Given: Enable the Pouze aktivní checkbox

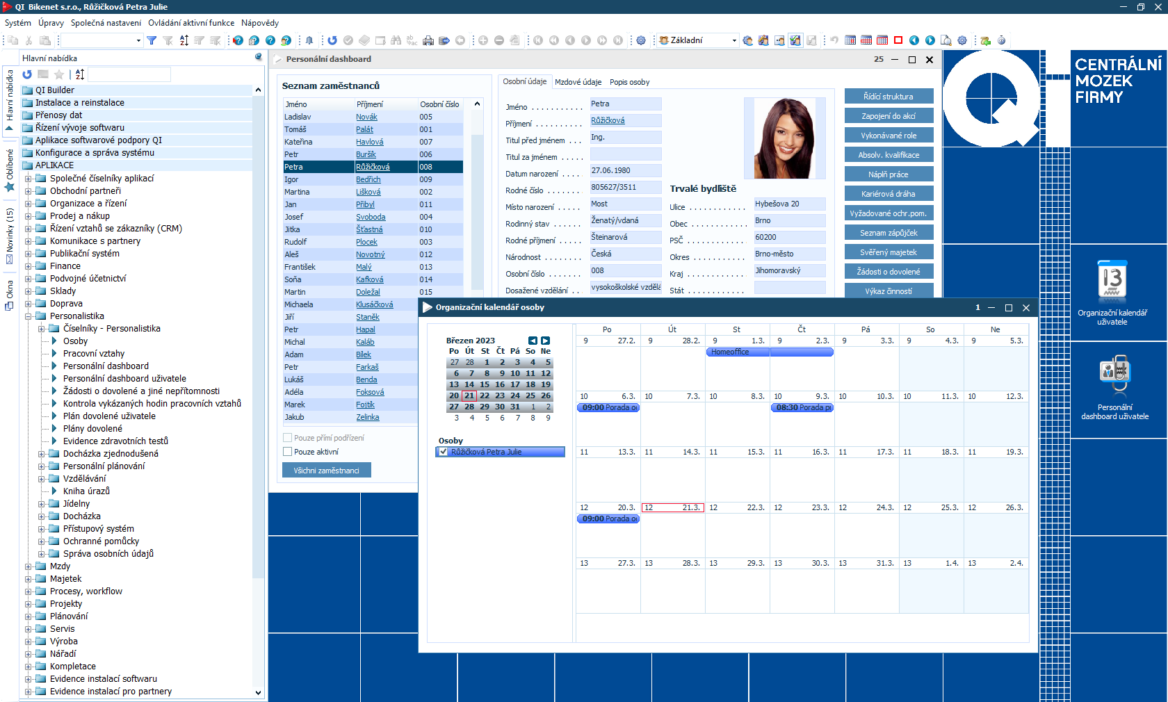Looking at the screenshot, I should tap(288, 452).
